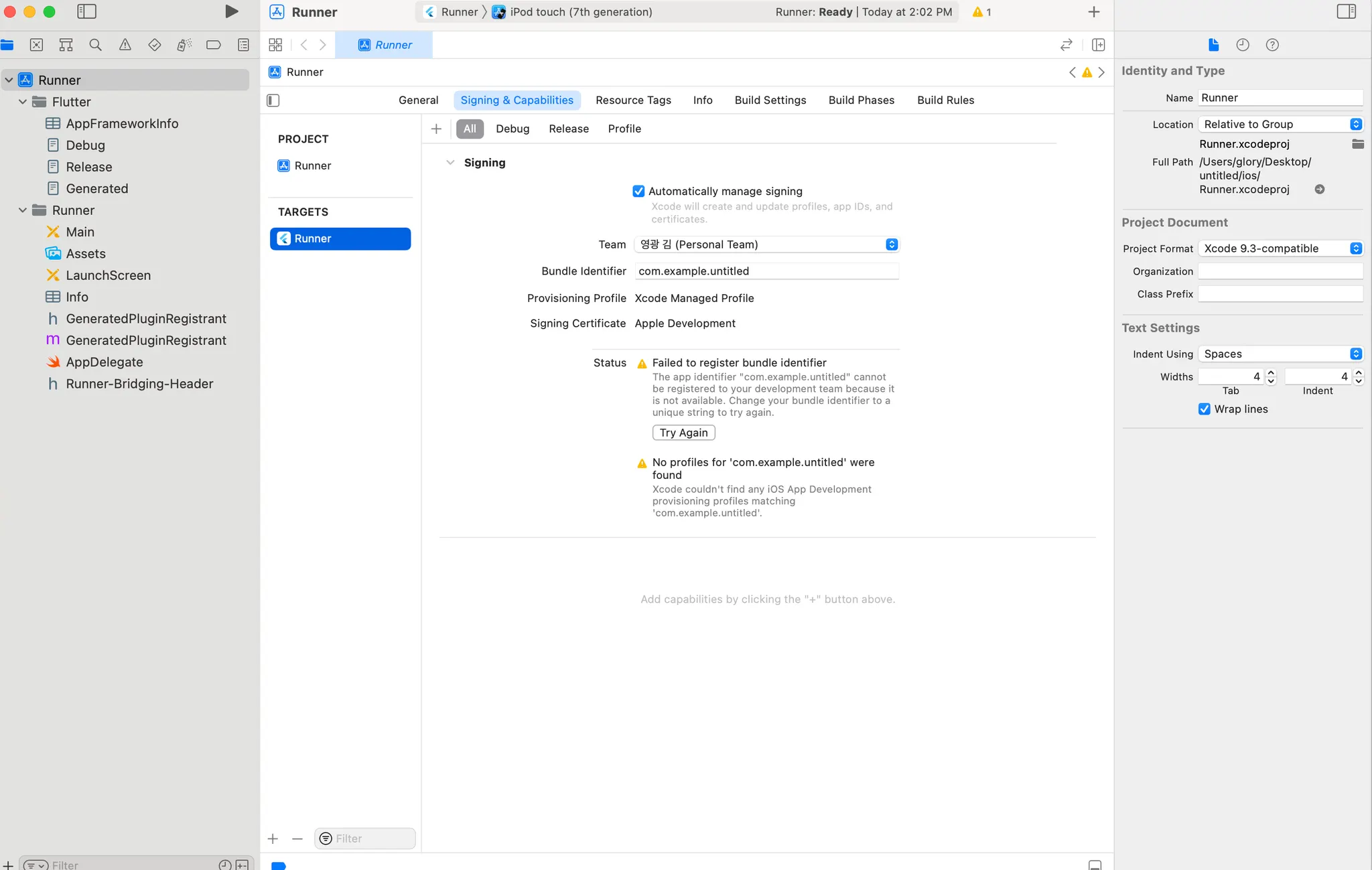Open the Quick Help inspector icon
Image resolution: width=1372 pixels, height=870 pixels.
pos(1272,45)
